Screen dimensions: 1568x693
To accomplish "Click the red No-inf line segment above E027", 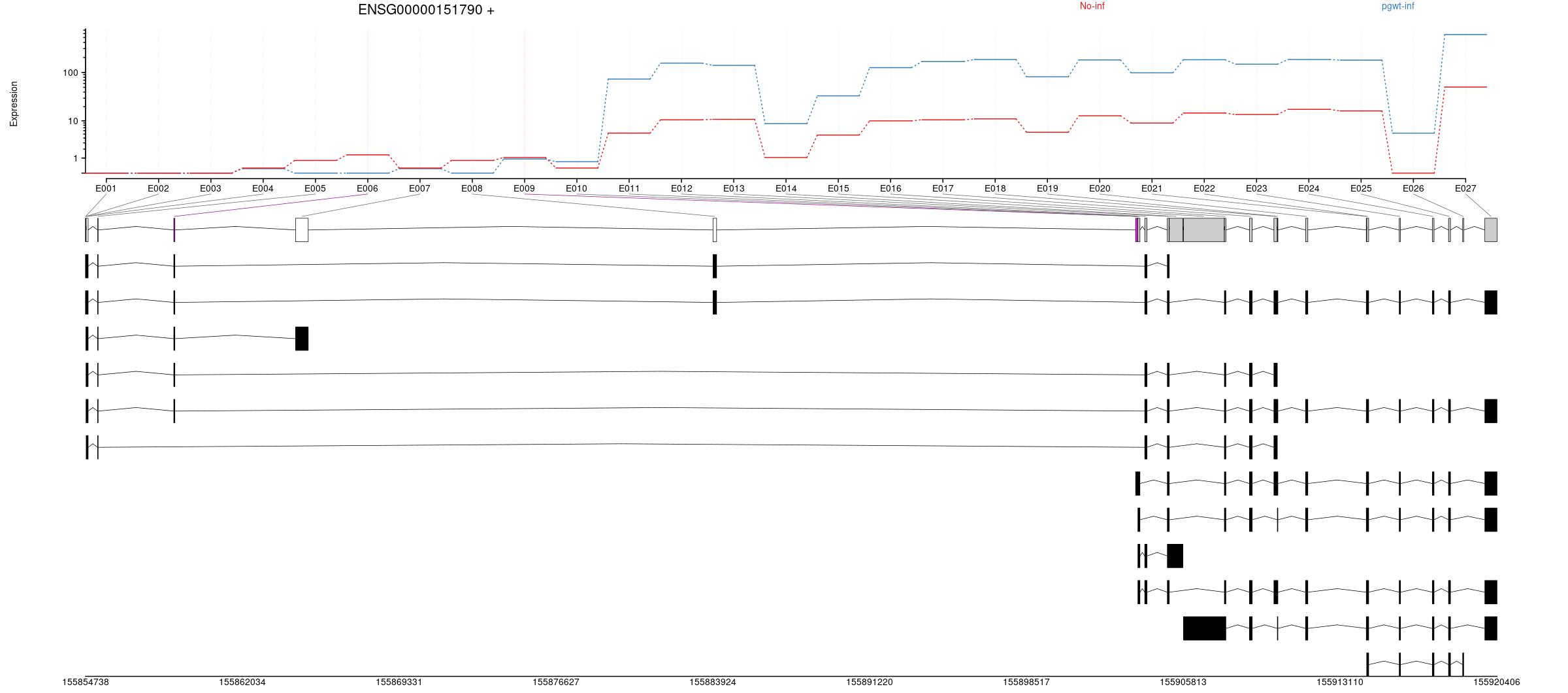I will click(1465, 87).
